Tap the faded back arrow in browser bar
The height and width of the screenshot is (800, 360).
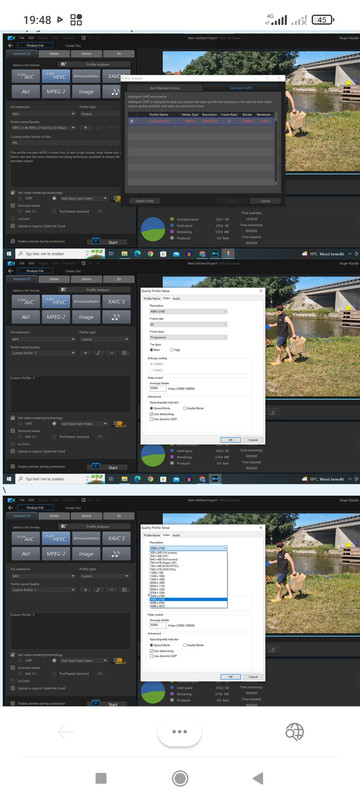(x=65, y=732)
